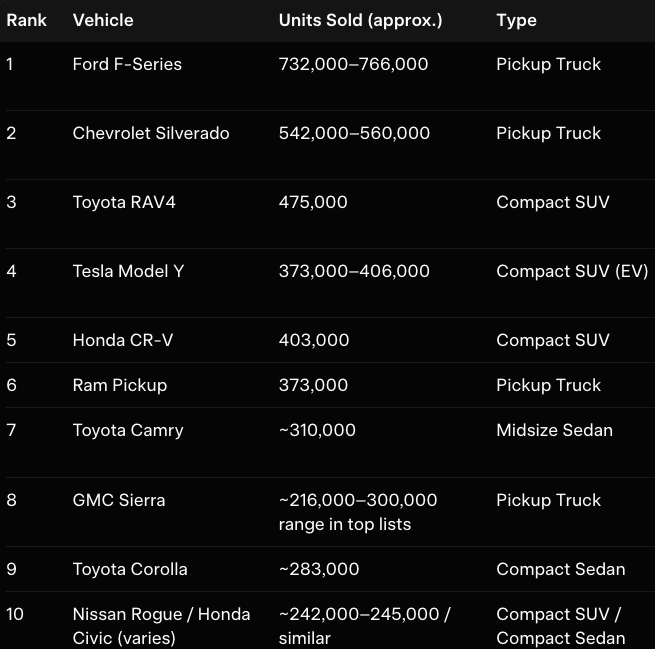Click the Compact Sedan type for Corolla
This screenshot has height=649, width=655.
(560, 569)
